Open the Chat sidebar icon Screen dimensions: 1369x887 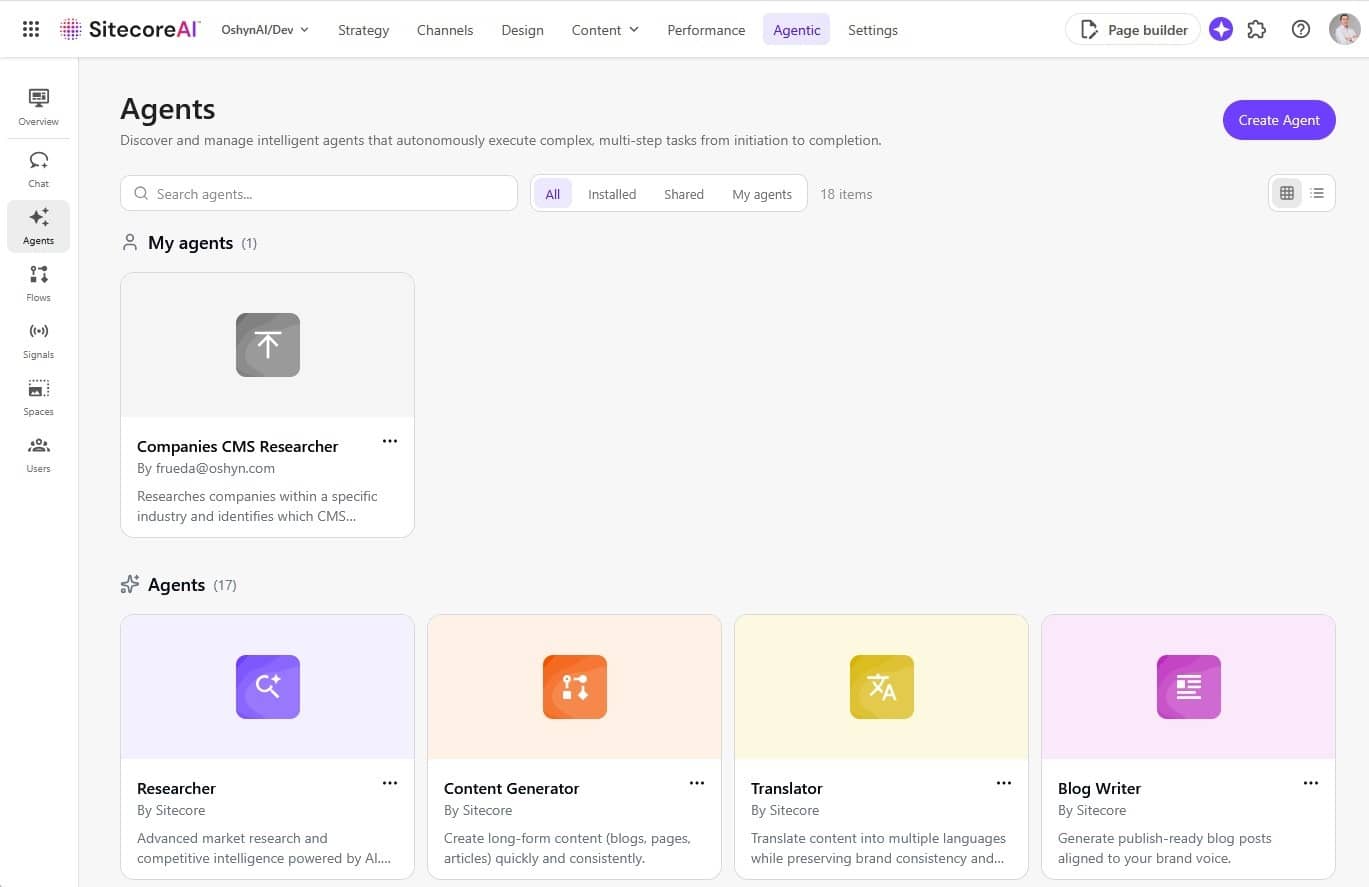38,169
